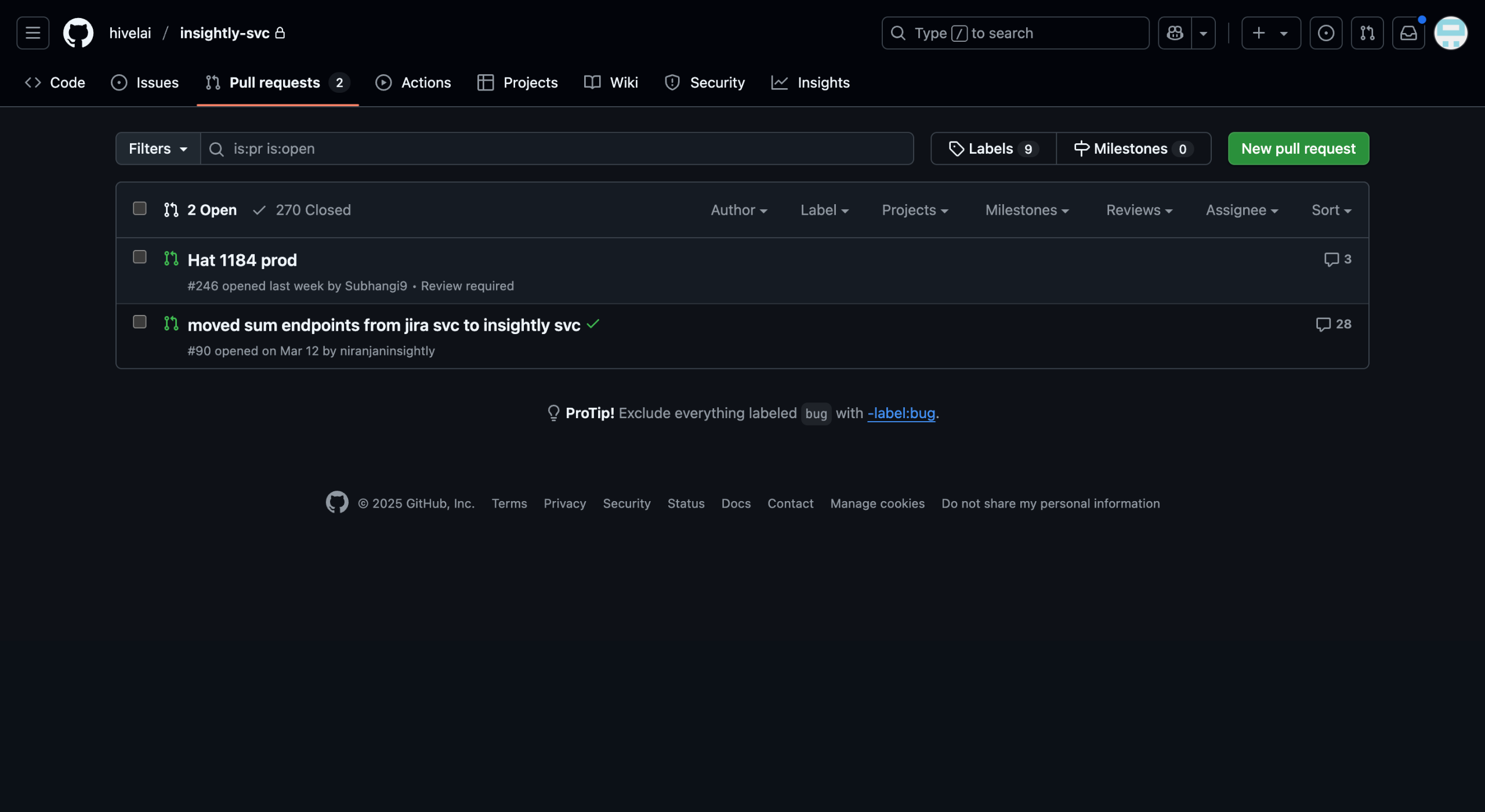Viewport: 1485px width, 812px height.
Task: Select all pull requests checkbox
Action: pos(139,209)
